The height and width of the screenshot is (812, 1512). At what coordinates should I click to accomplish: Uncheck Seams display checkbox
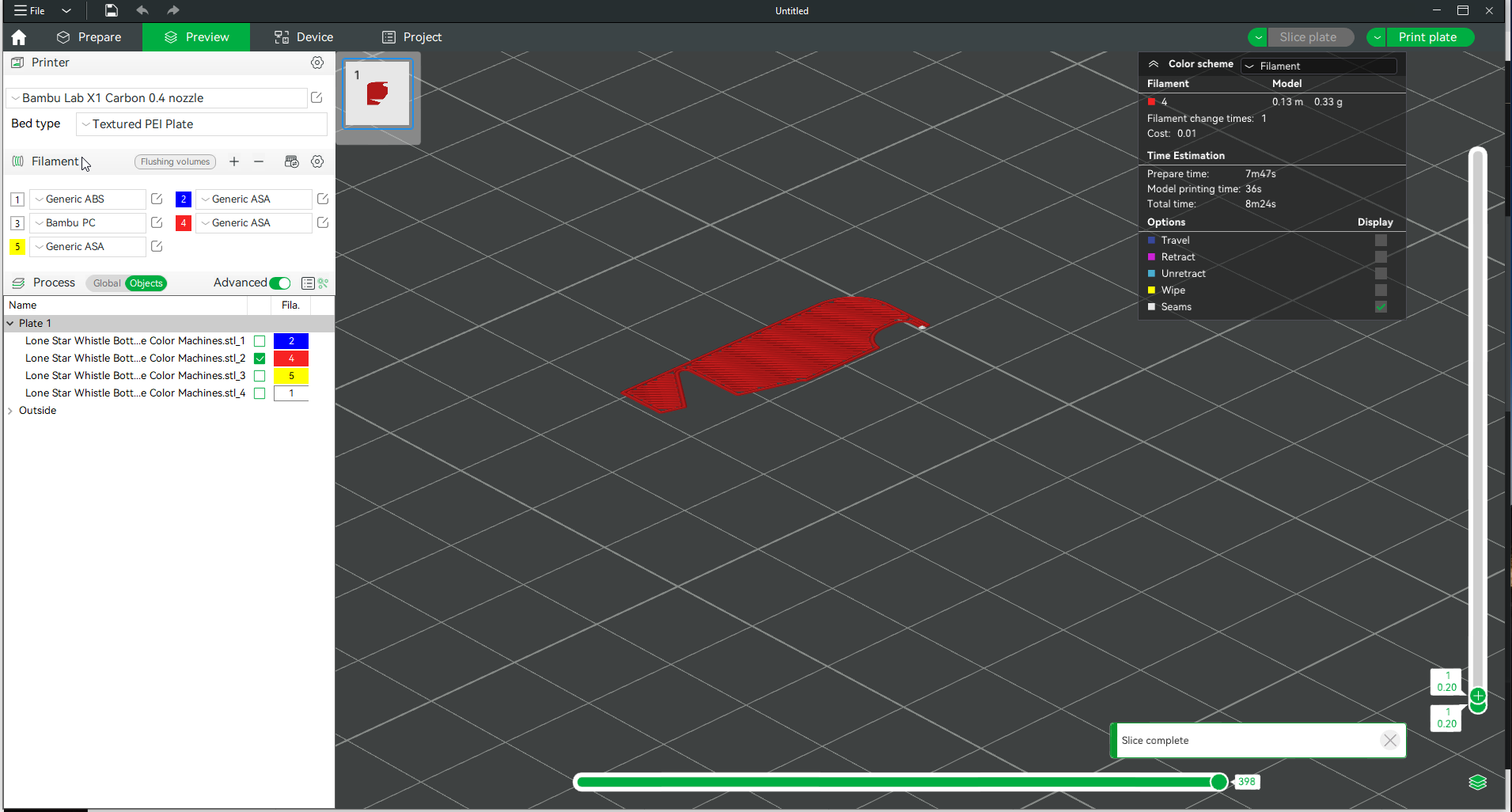[1381, 306]
